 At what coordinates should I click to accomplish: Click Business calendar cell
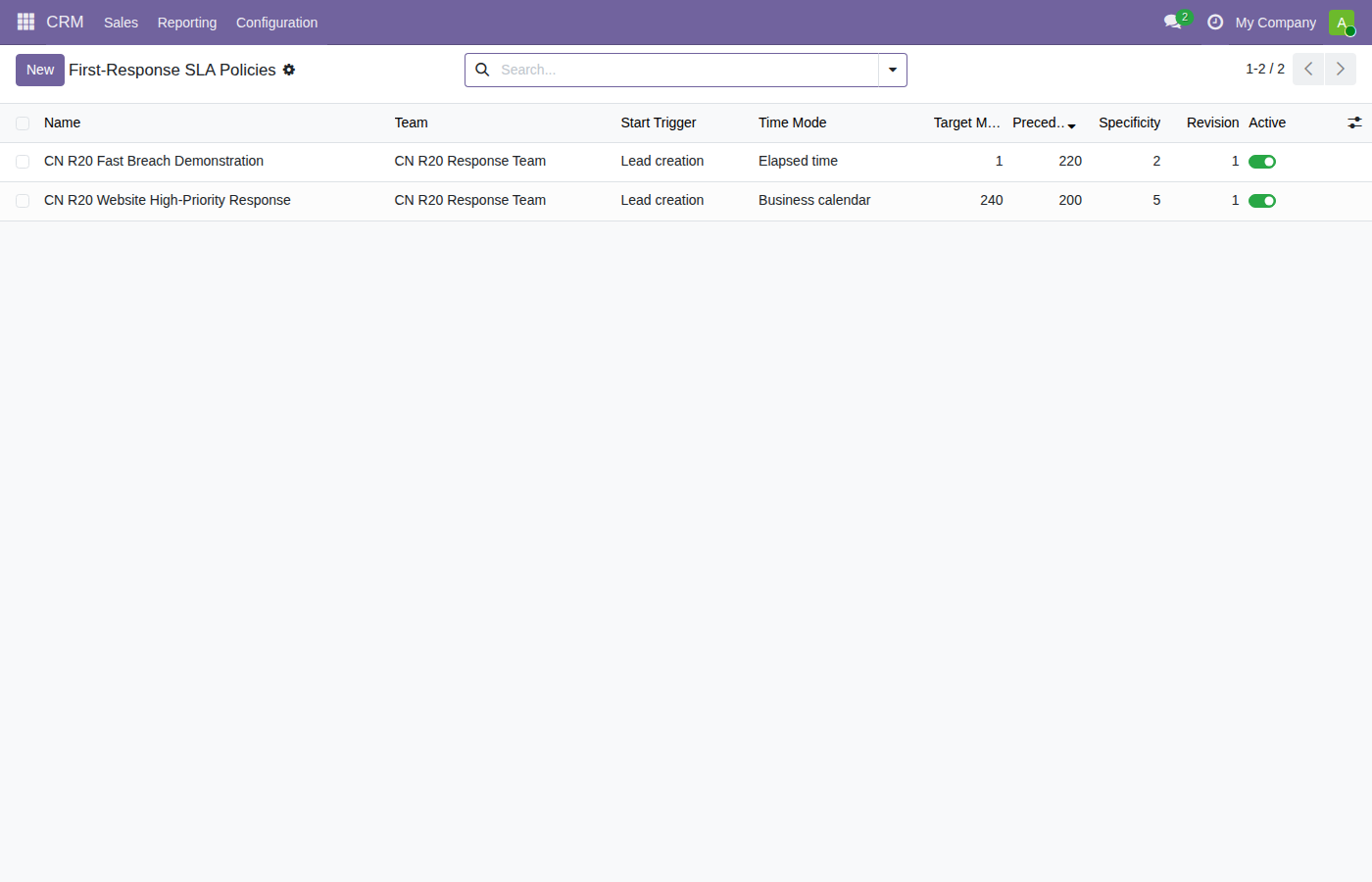pyautogui.click(x=814, y=200)
